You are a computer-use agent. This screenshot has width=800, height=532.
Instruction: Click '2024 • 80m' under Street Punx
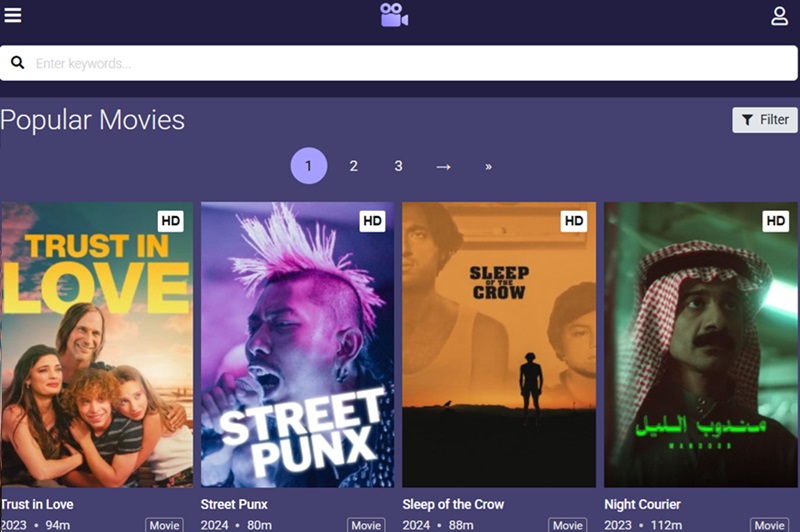(x=236, y=525)
